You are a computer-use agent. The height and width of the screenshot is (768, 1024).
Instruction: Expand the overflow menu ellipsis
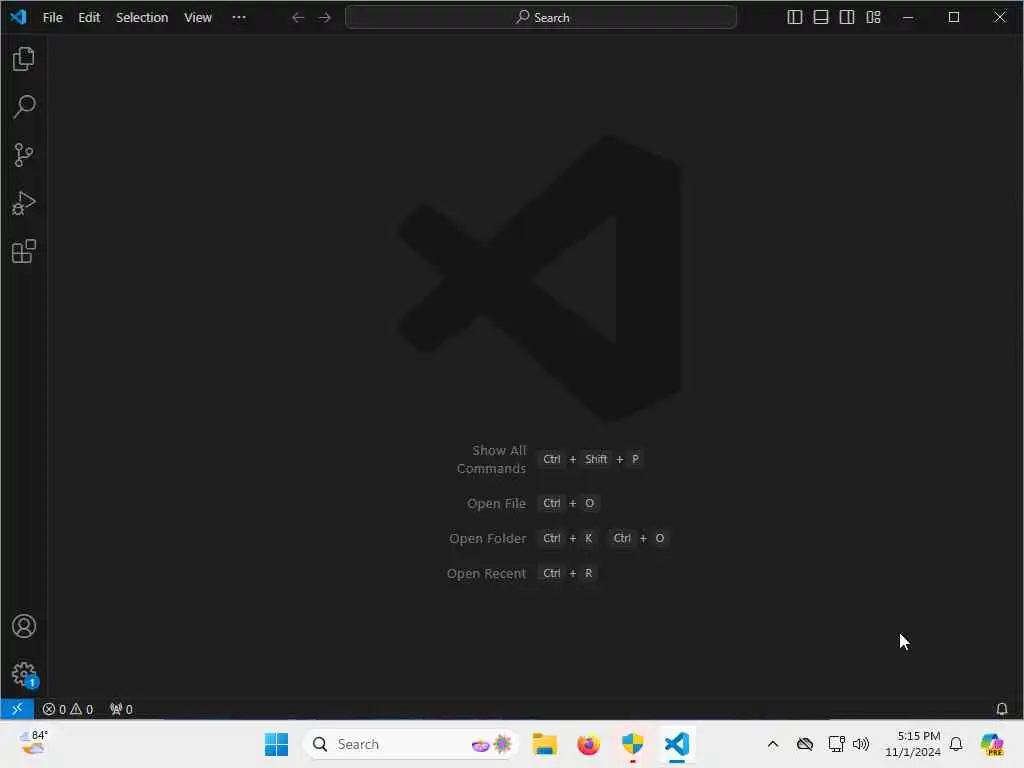[x=239, y=18]
